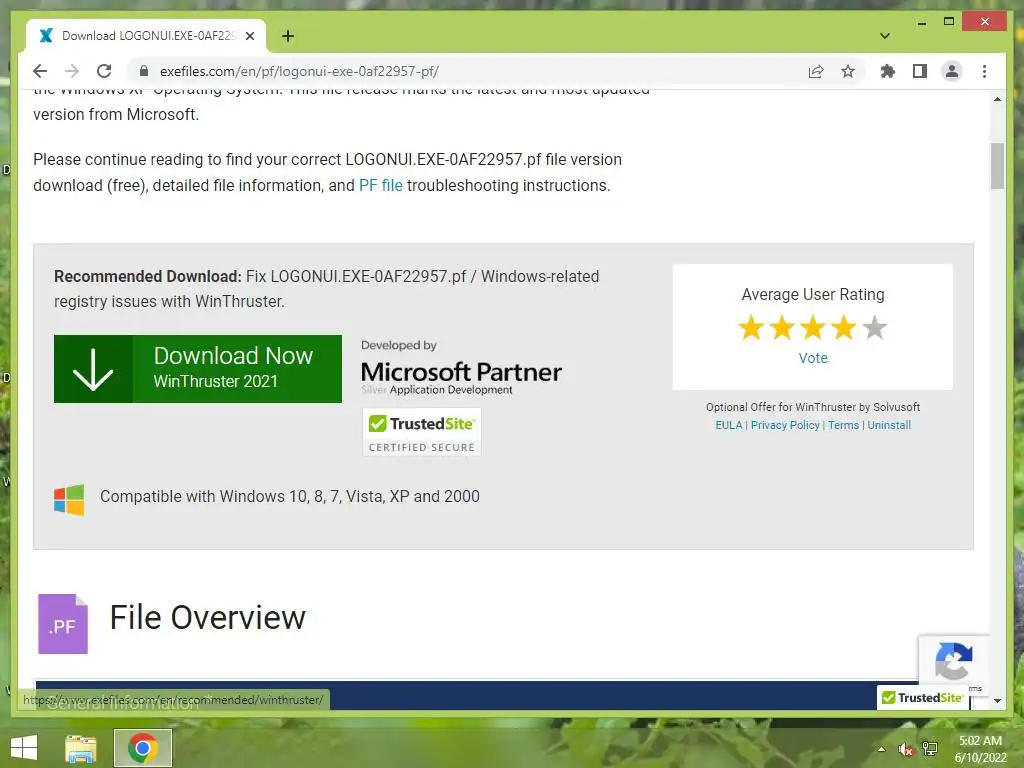This screenshot has height=768, width=1024.
Task: Open File Explorer from the taskbar
Action: (80, 748)
